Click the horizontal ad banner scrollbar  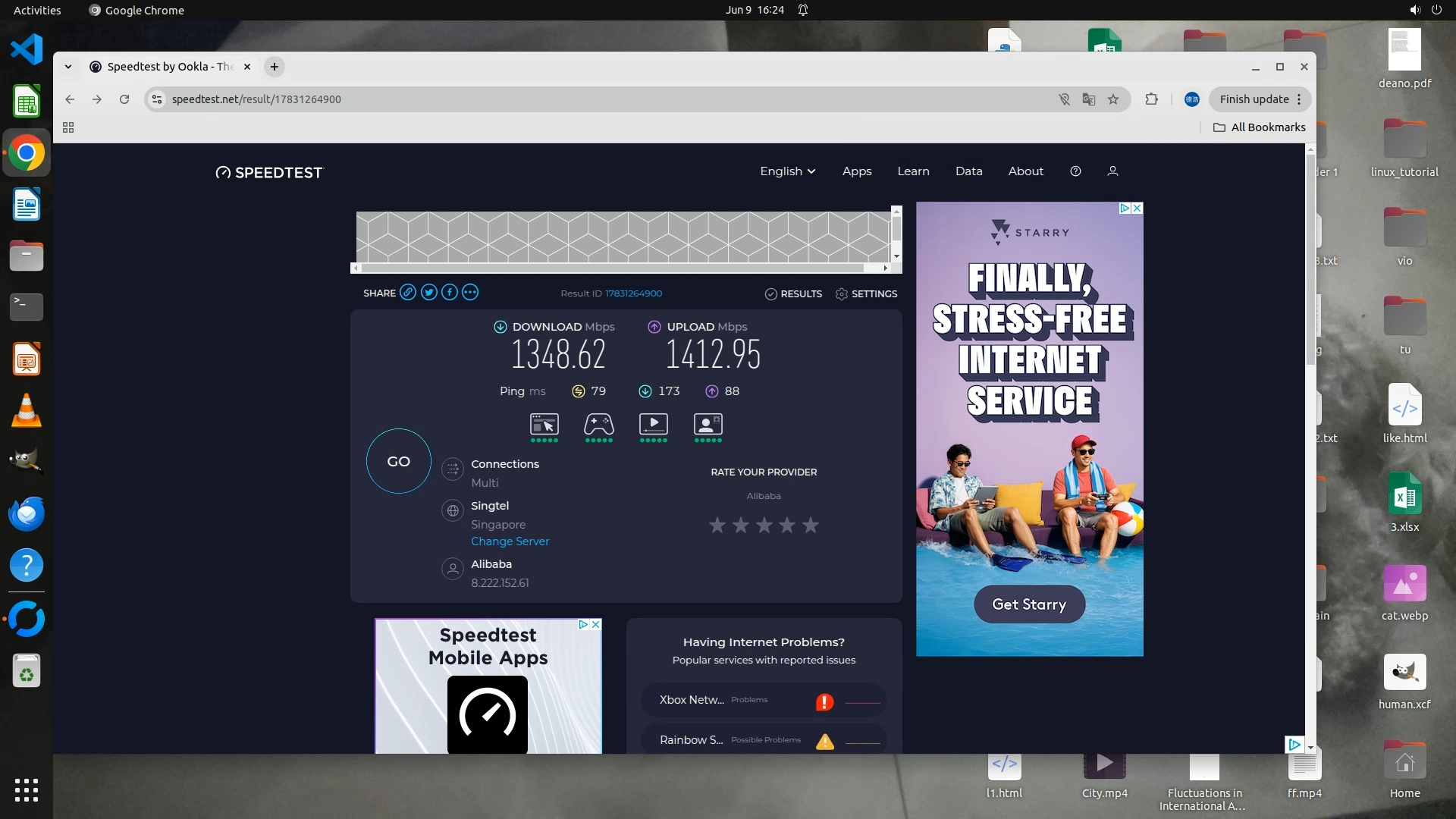pos(613,268)
